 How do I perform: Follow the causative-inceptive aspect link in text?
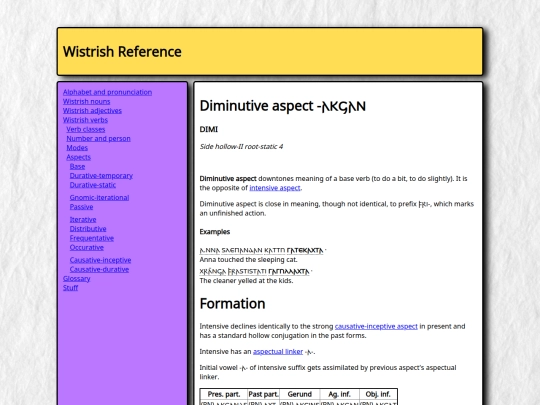376,326
